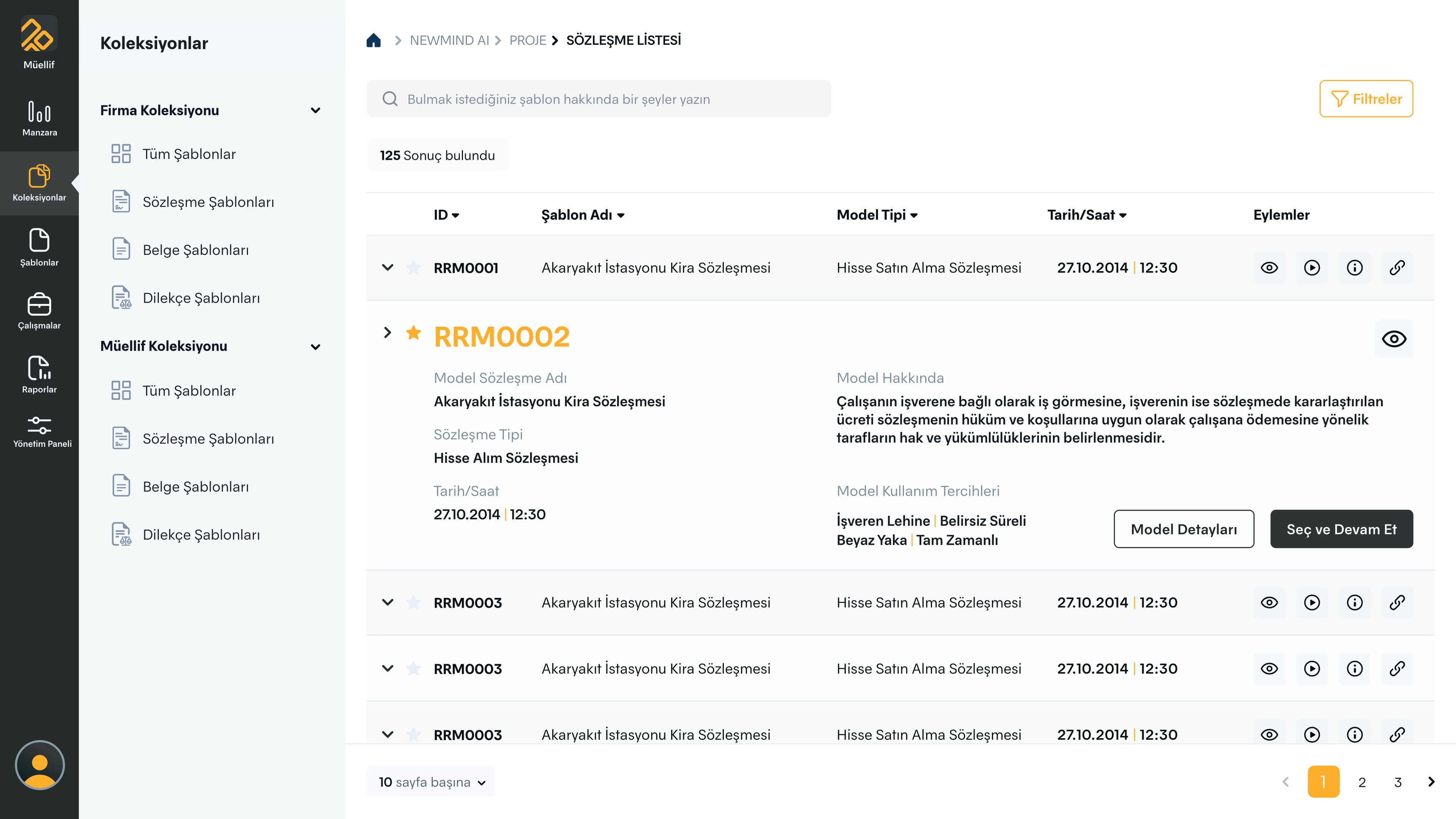Screen dimensions: 1456x819
Task: Unstar the RRM0002 favorite star
Action: tap(414, 333)
